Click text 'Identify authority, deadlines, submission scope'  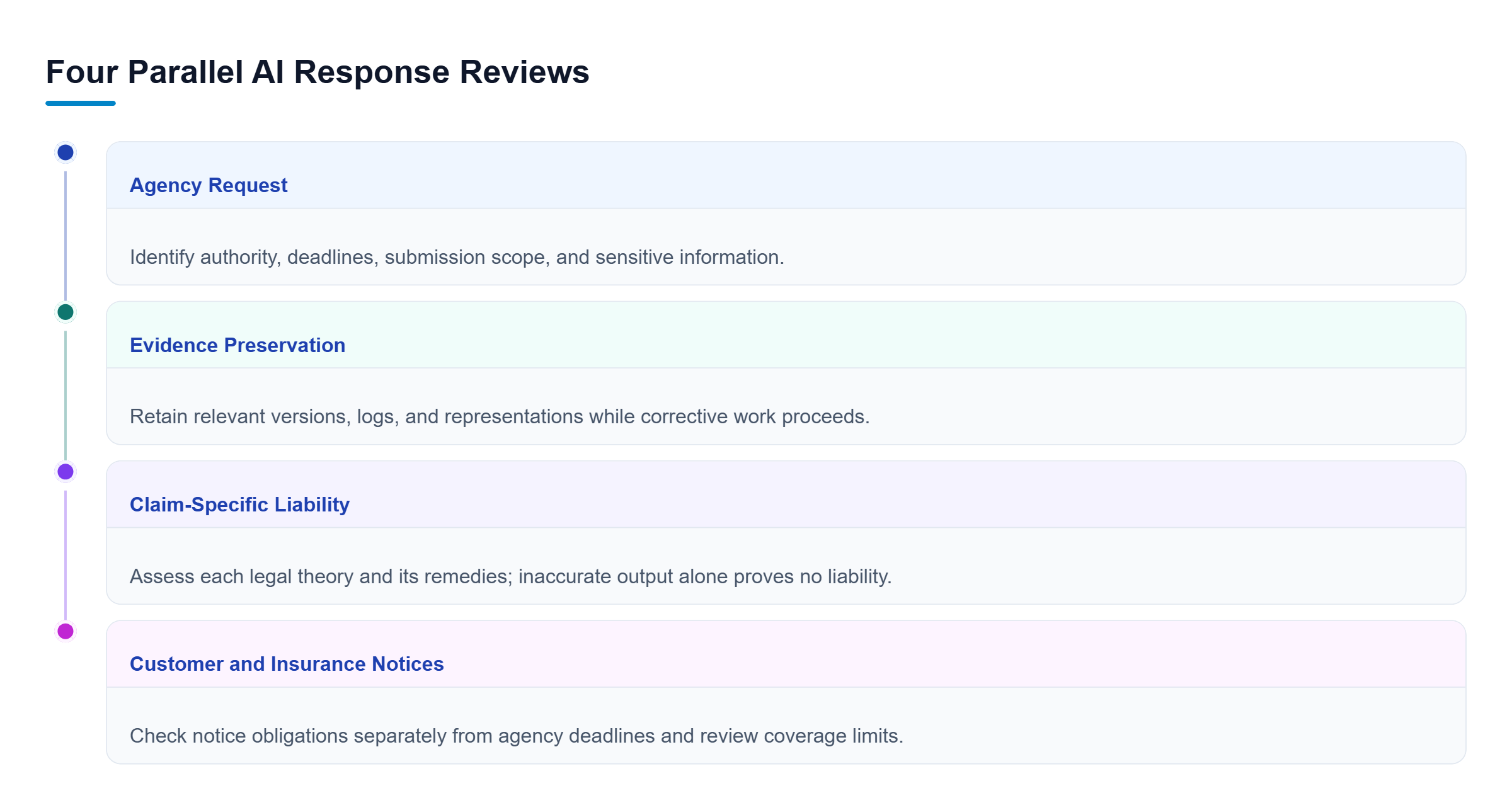click(340, 257)
